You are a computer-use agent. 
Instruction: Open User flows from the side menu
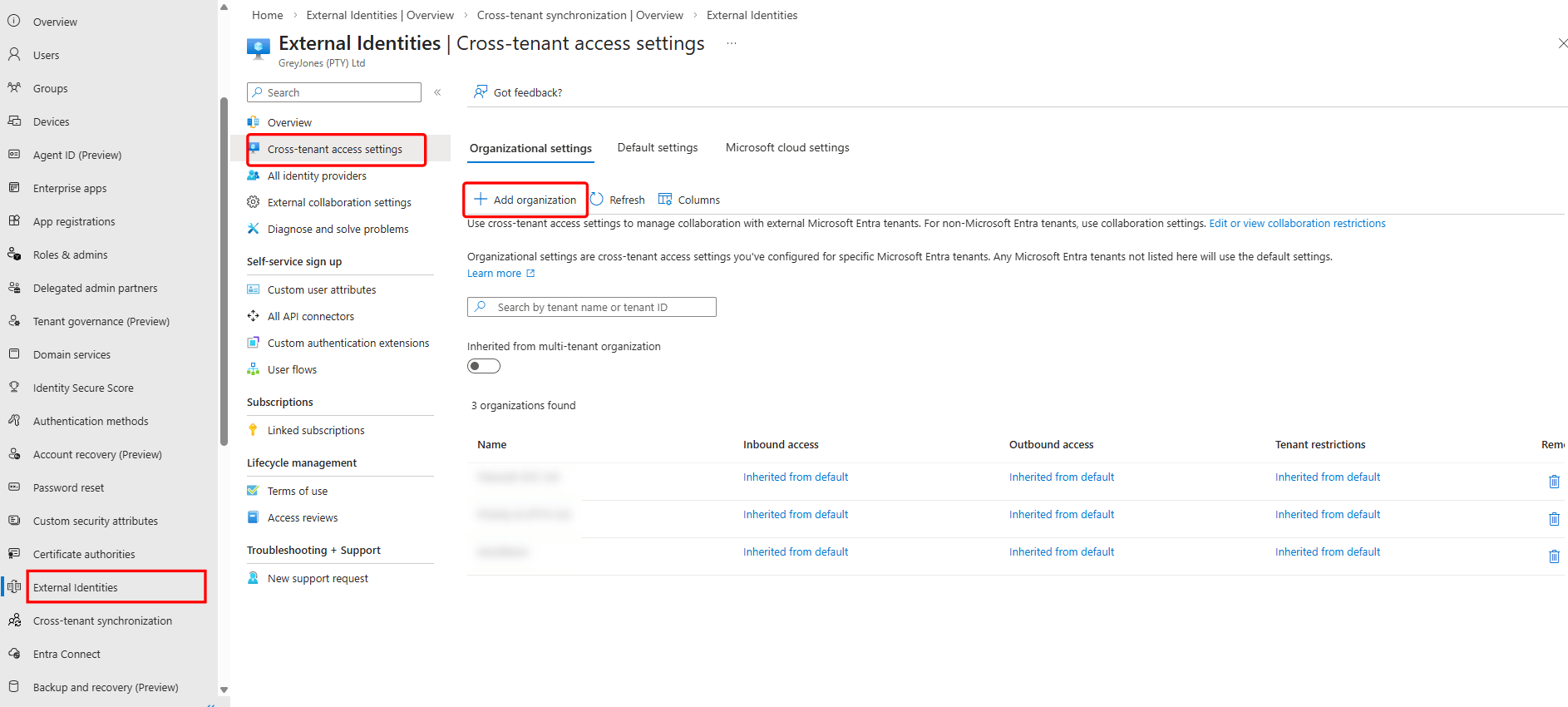(x=292, y=370)
